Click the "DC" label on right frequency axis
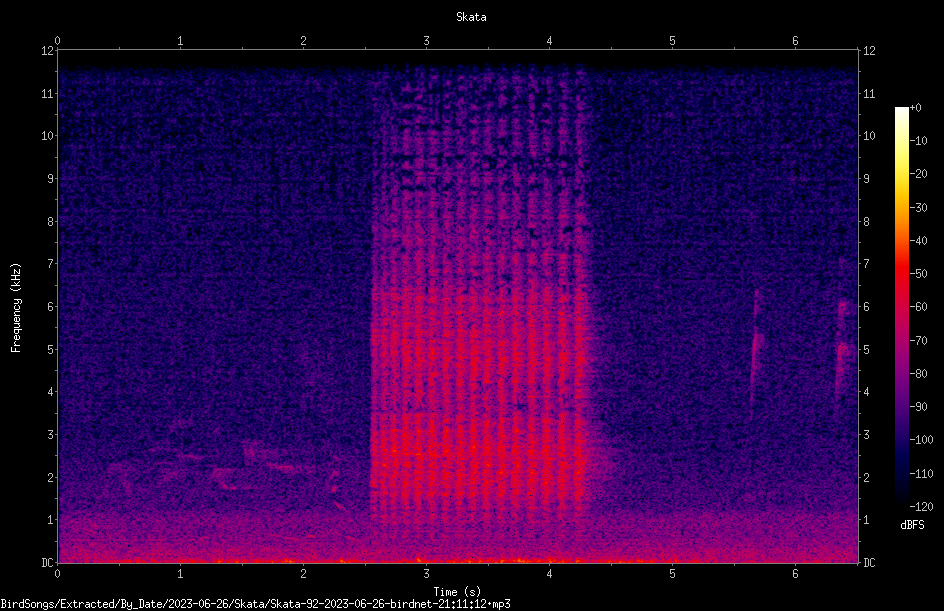This screenshot has height=611, width=944. [x=869, y=562]
